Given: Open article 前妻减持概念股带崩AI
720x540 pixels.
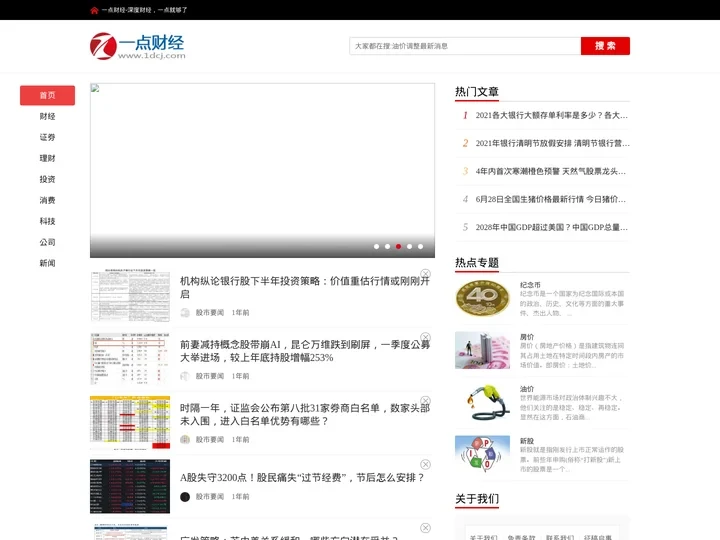Looking at the screenshot, I should pyautogui.click(x=305, y=351).
